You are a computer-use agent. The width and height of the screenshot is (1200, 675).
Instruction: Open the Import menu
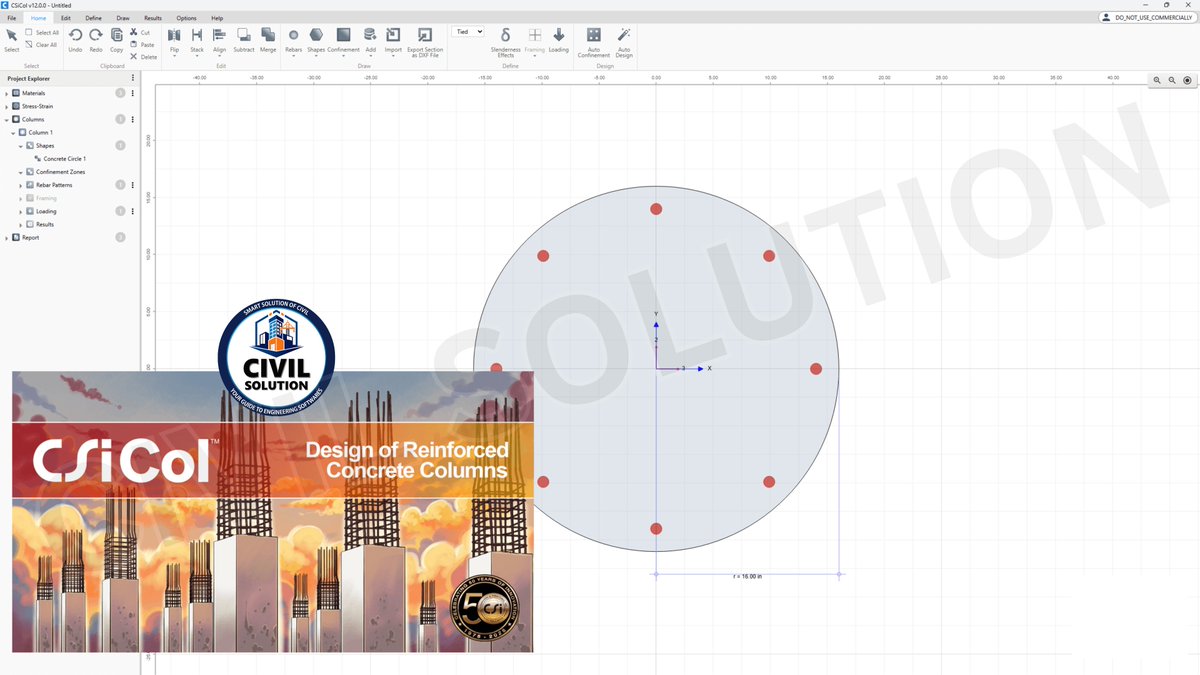[393, 41]
